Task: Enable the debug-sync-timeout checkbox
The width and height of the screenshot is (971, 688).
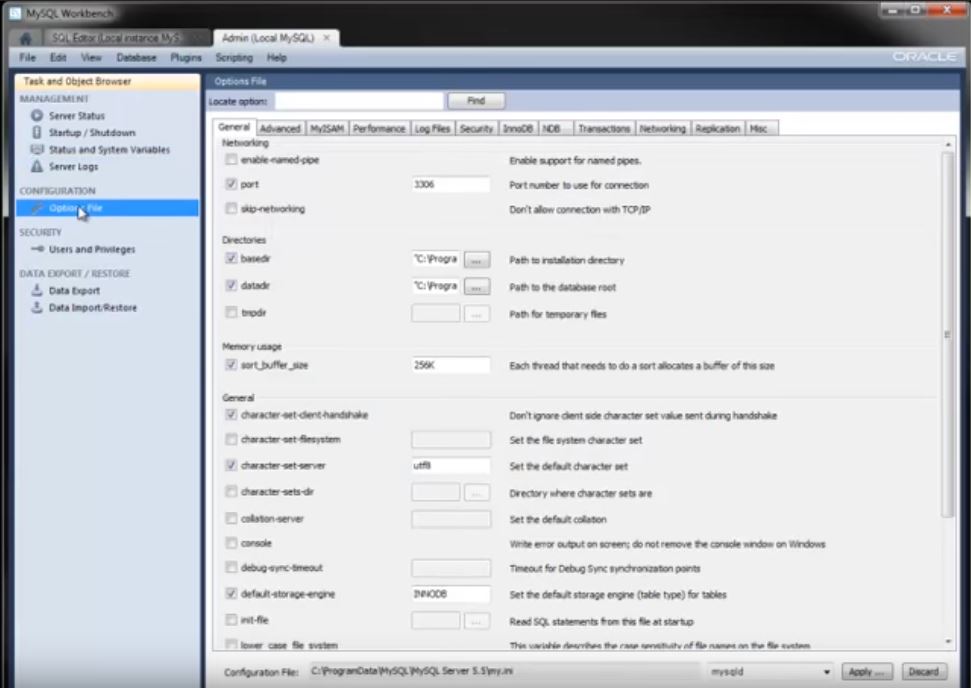Action: (231, 567)
